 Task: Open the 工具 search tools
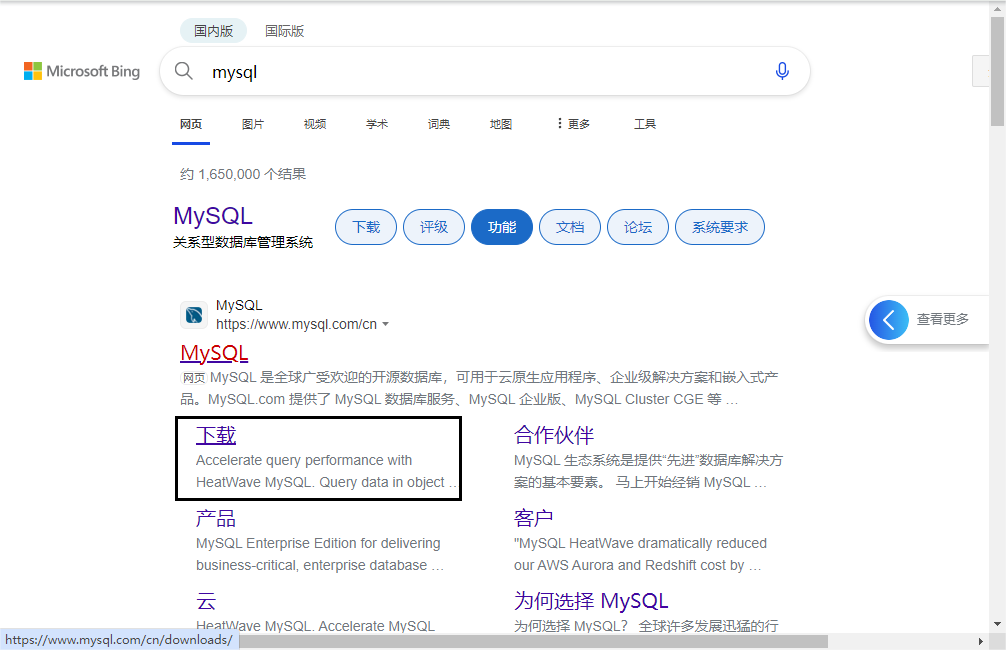pos(645,124)
